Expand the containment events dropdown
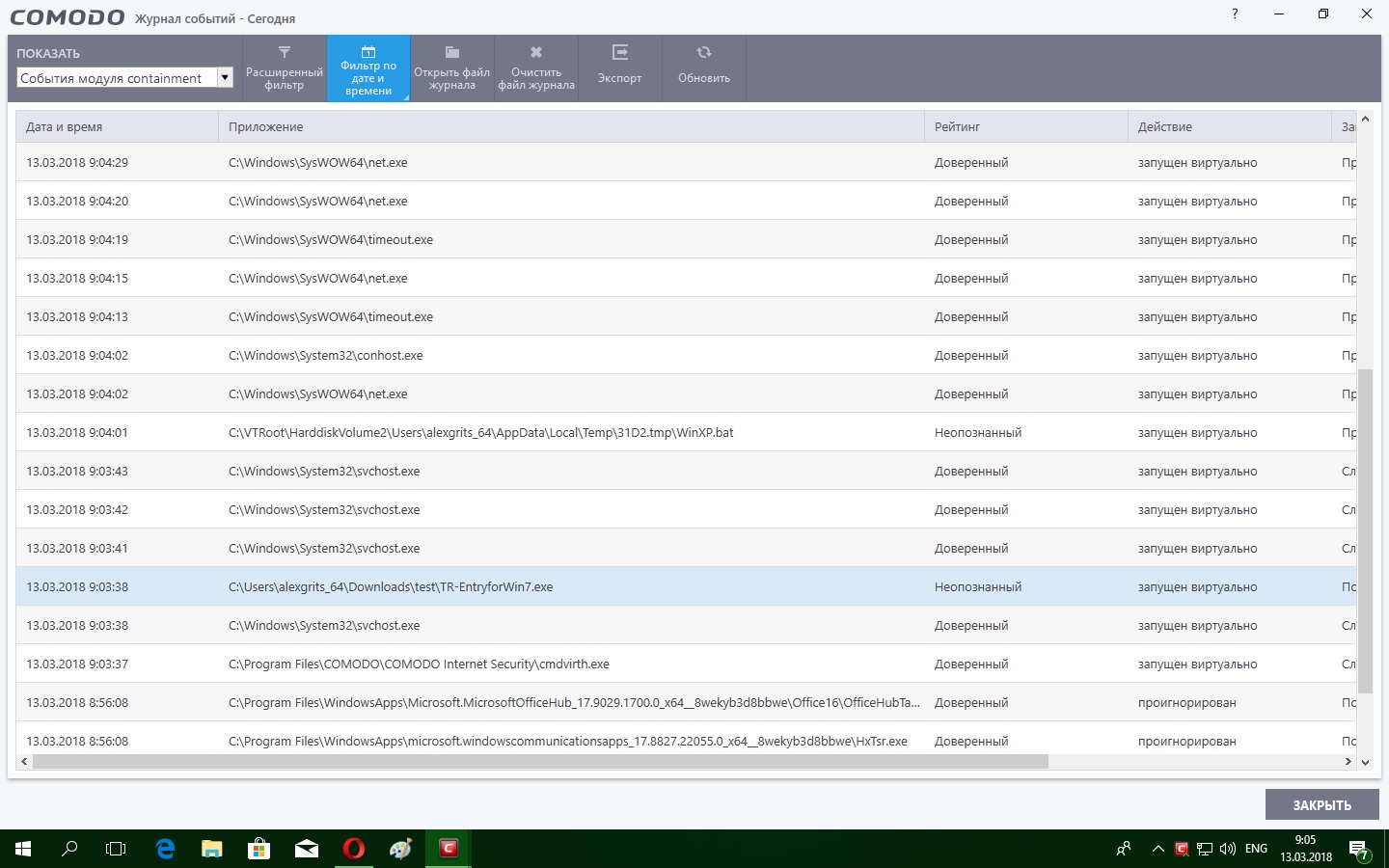The image size is (1389, 868). click(225, 78)
